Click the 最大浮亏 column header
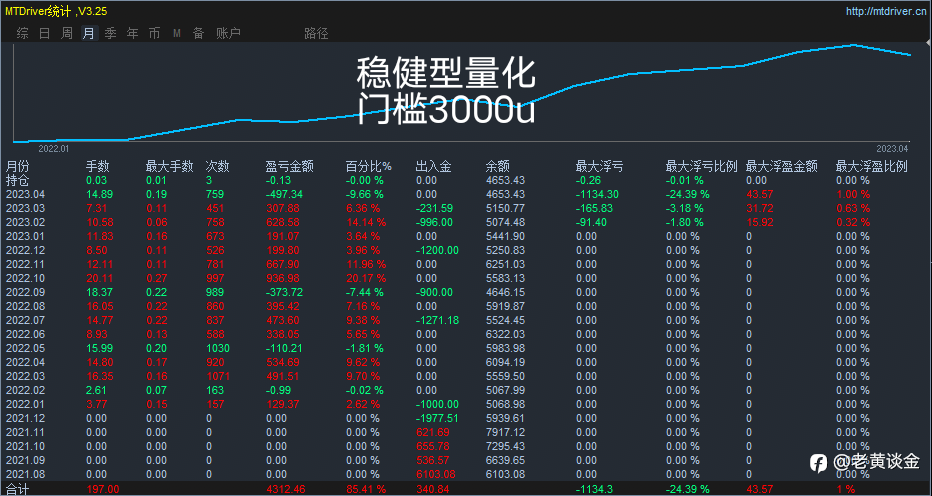 tap(600, 167)
